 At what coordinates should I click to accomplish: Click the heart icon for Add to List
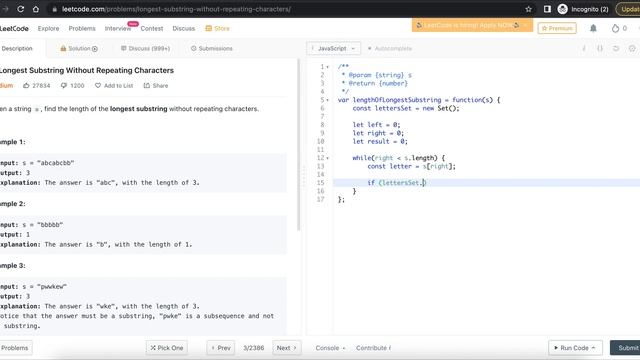tap(98, 85)
